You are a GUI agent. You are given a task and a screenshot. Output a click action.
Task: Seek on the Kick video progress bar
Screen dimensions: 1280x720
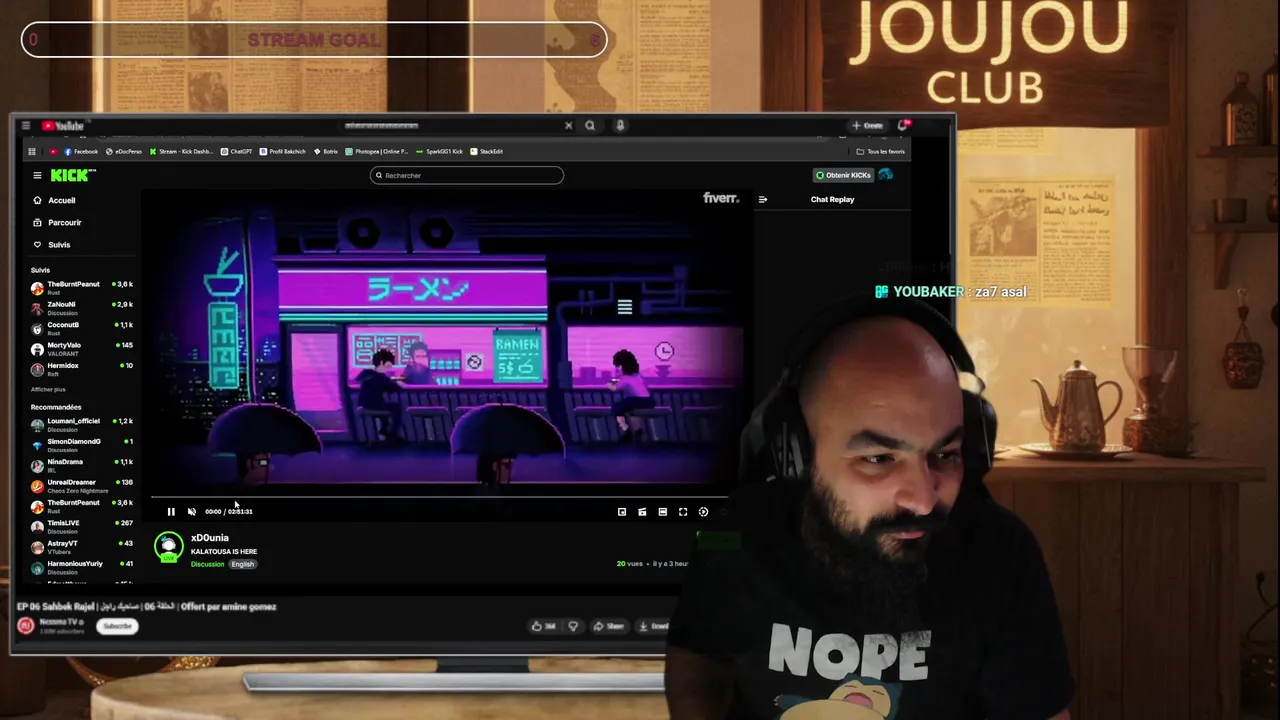click(440, 496)
